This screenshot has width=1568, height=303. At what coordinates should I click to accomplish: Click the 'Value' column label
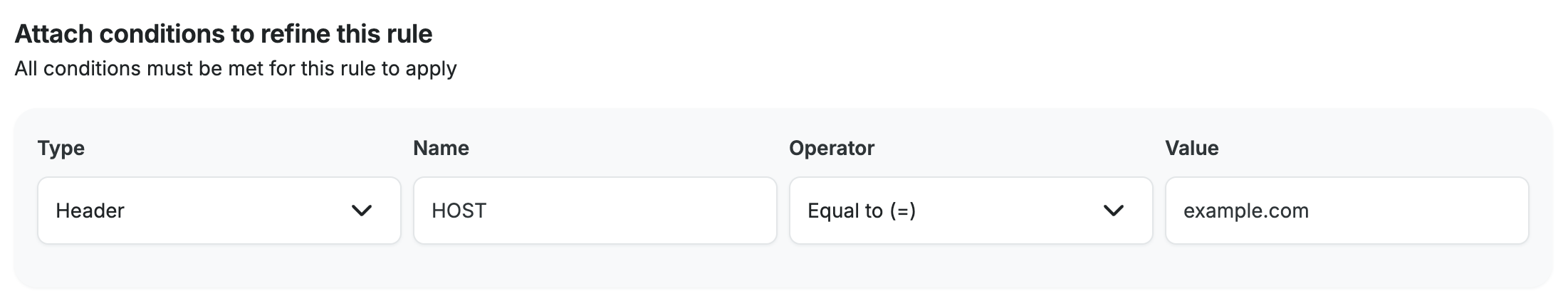(1191, 148)
